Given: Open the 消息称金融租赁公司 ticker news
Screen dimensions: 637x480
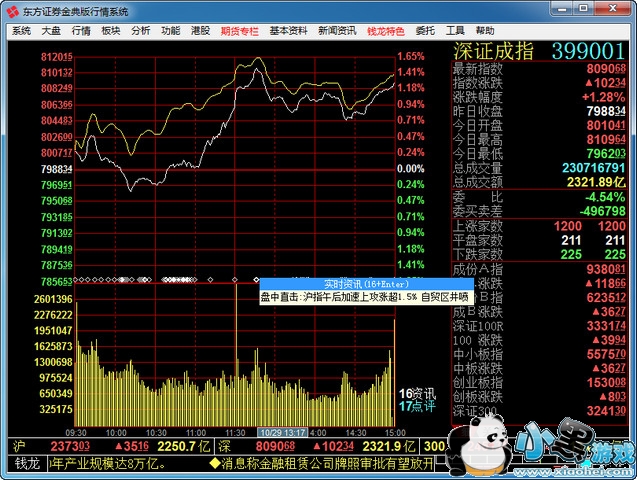Looking at the screenshot, I should (x=321, y=463).
